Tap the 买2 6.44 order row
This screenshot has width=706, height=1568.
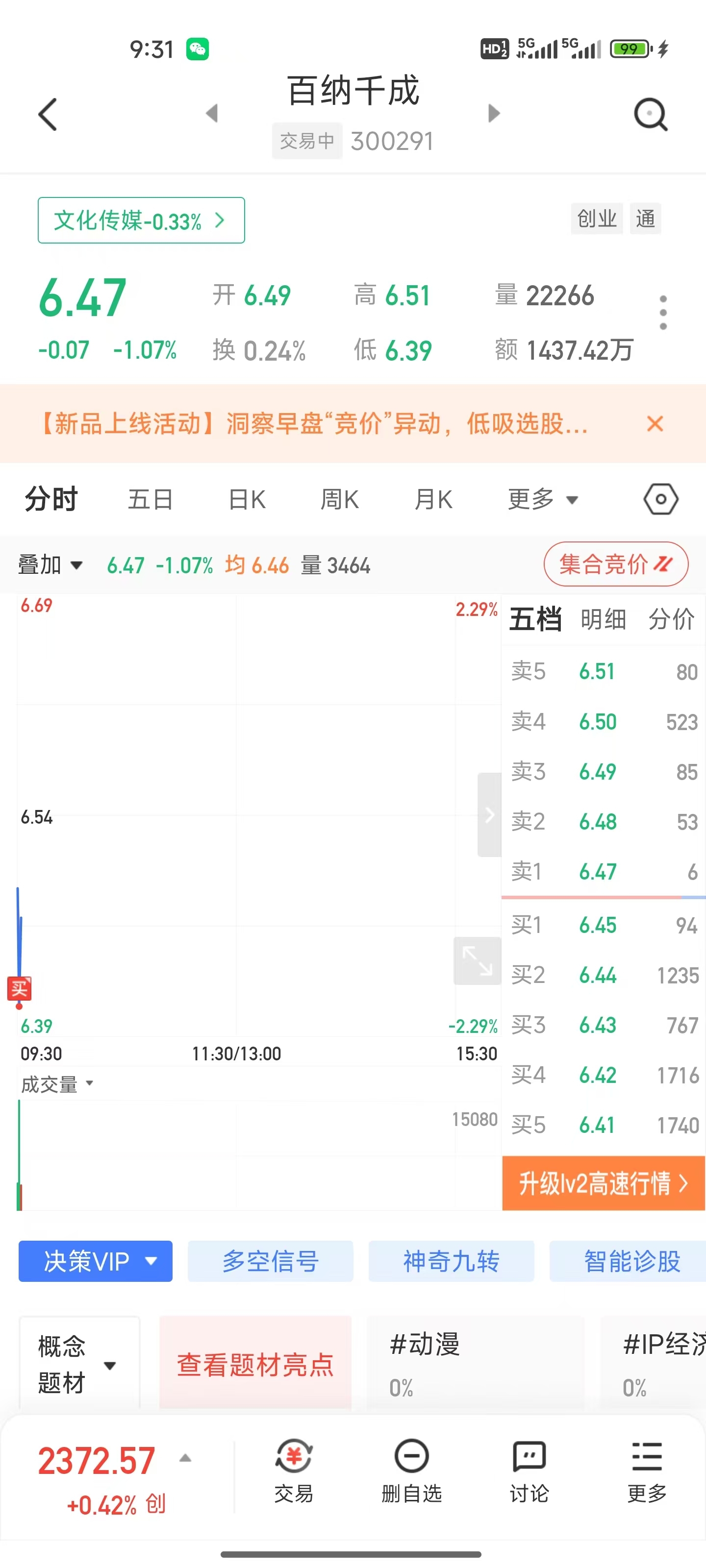coord(603,975)
